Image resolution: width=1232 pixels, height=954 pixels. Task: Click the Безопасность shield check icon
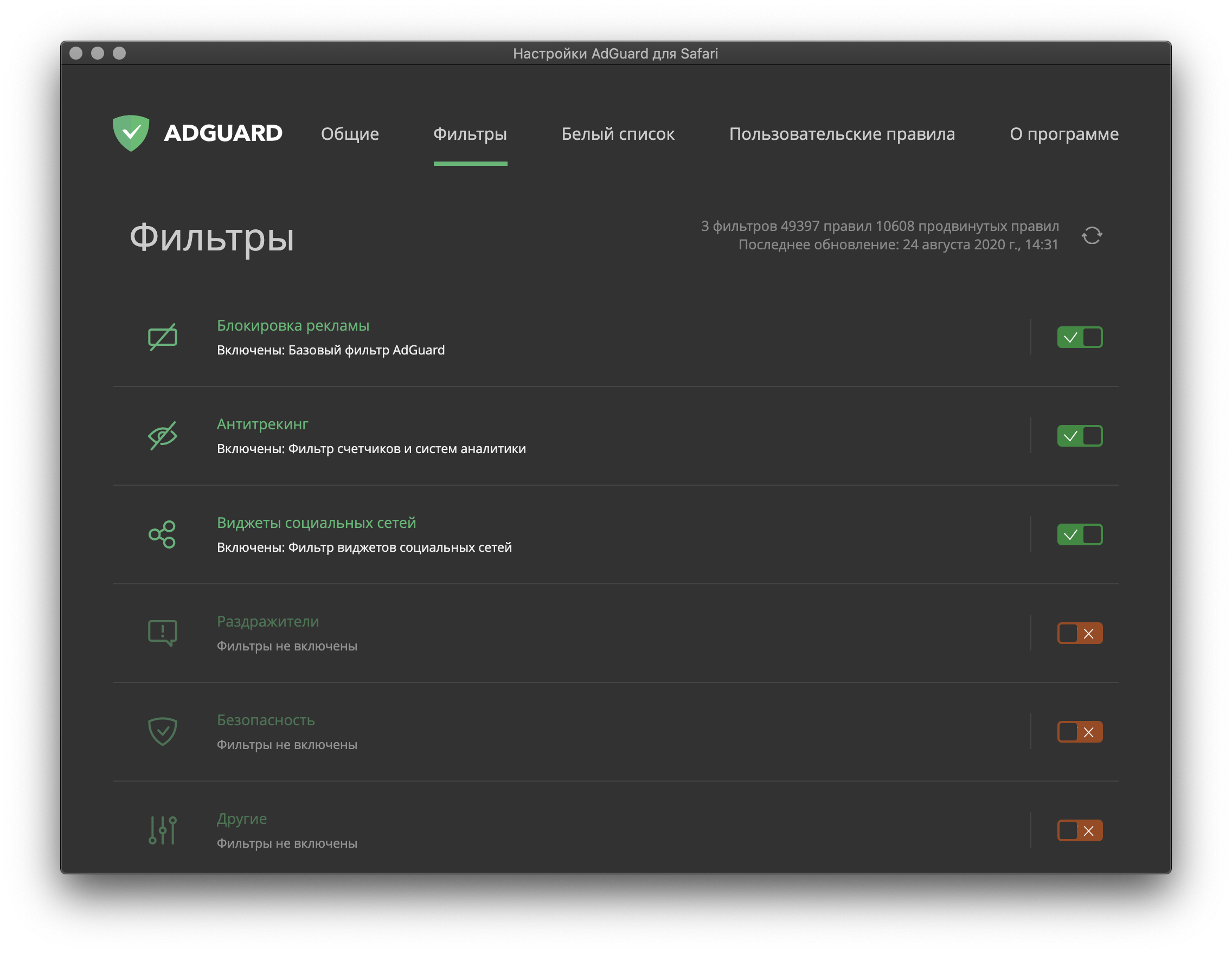tap(163, 732)
